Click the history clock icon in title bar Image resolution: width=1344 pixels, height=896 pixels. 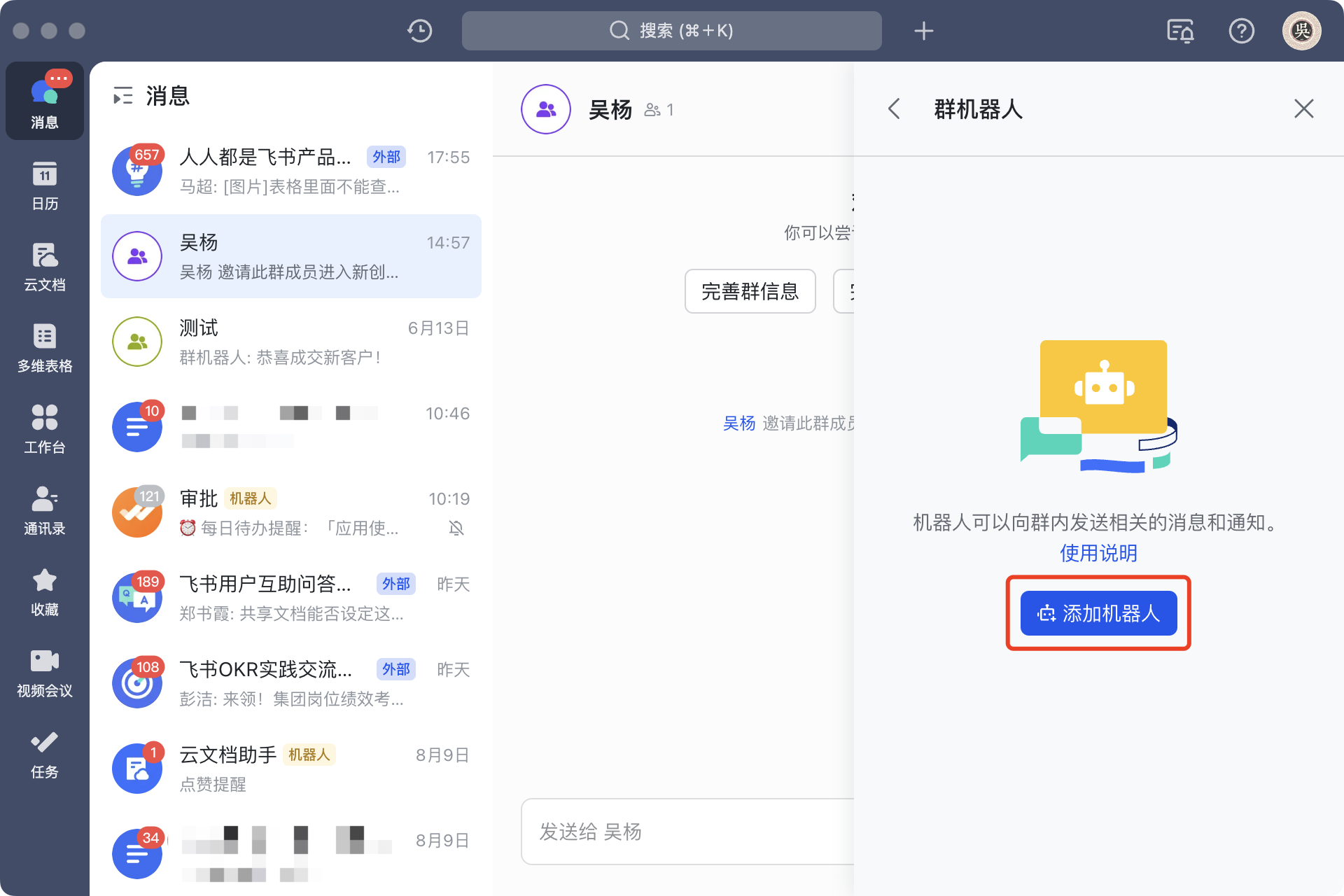(x=420, y=31)
